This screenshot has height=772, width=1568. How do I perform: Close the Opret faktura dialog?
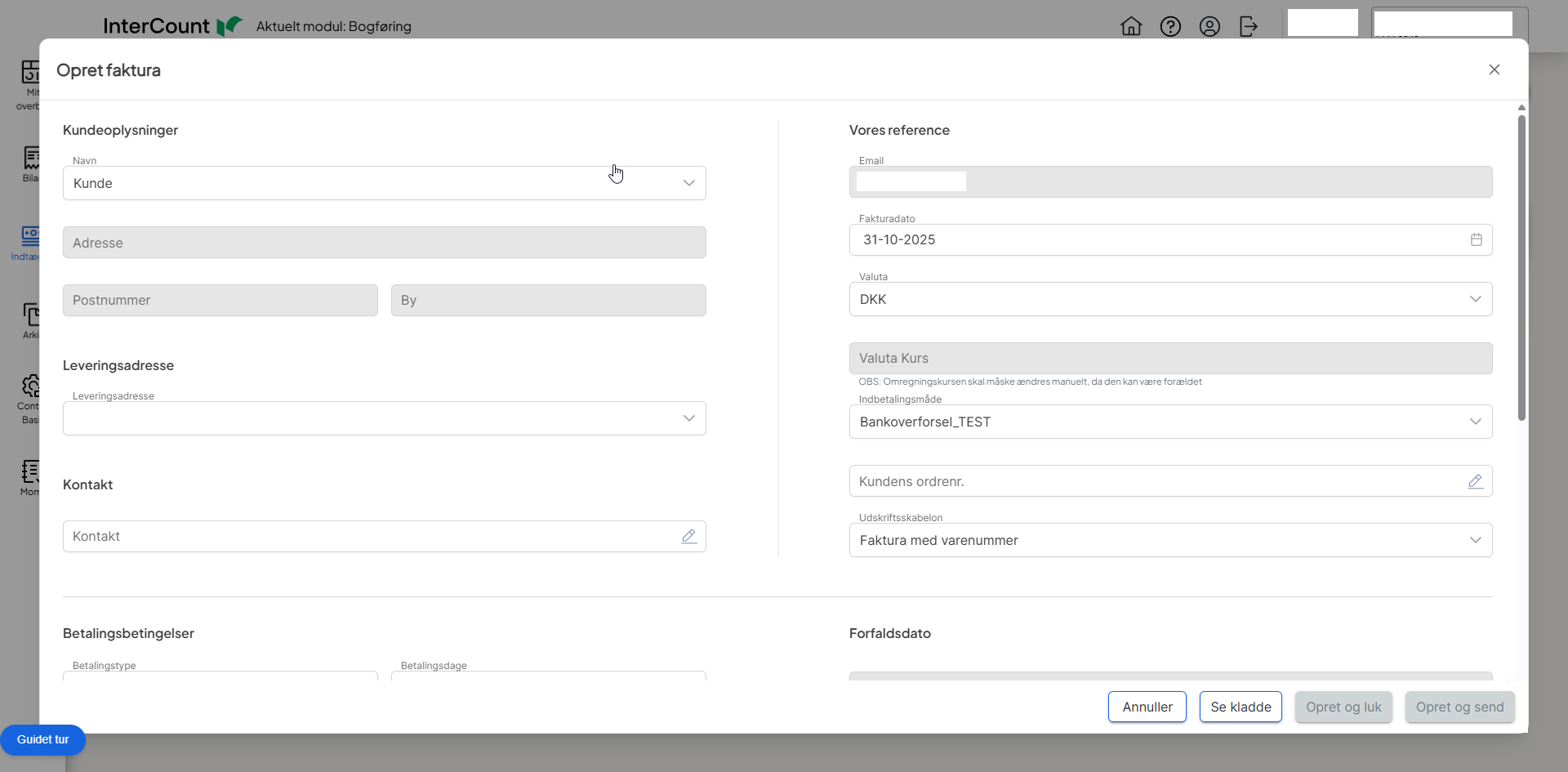coord(1494,69)
